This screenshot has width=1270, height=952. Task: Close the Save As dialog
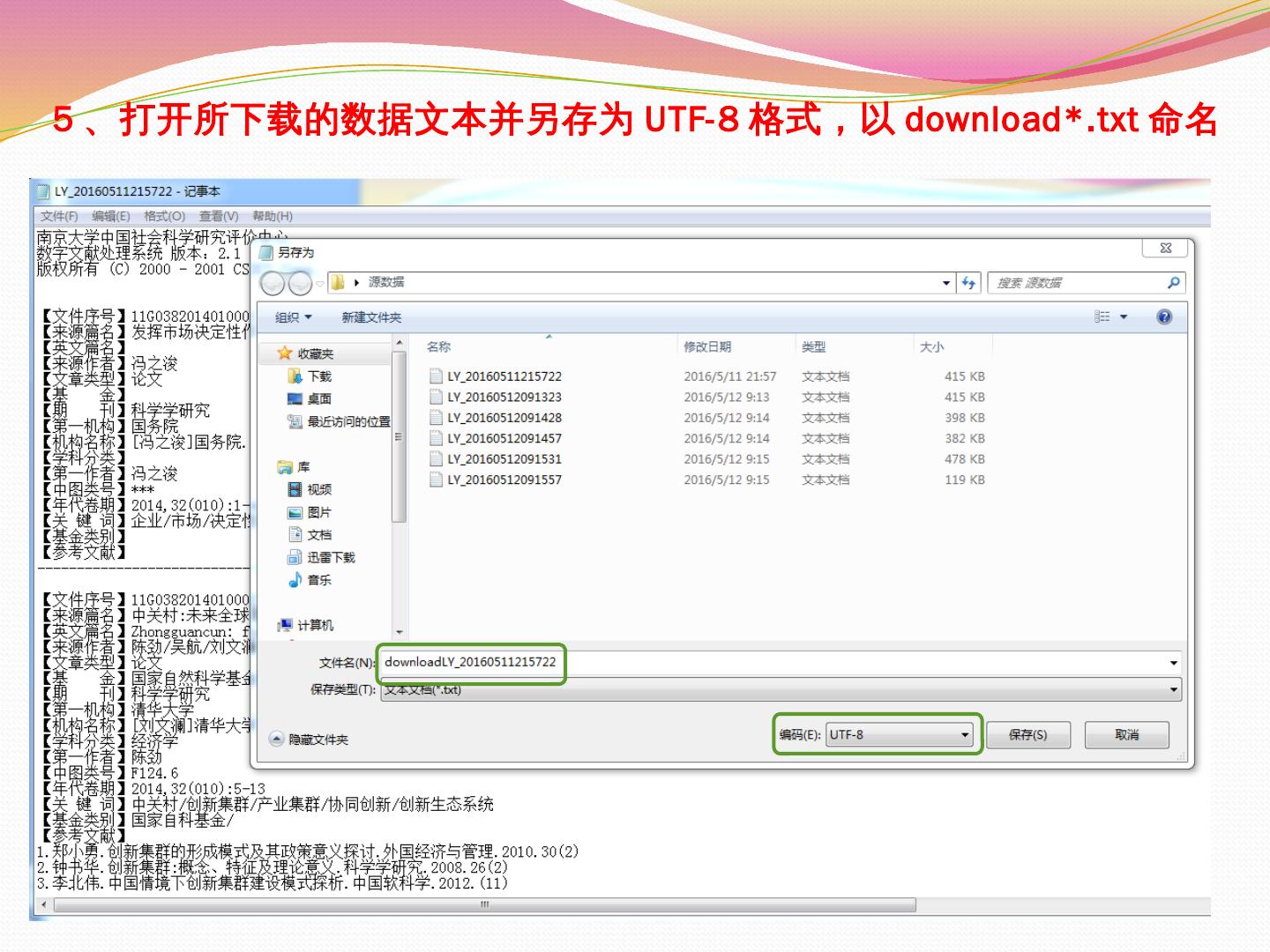(1166, 249)
